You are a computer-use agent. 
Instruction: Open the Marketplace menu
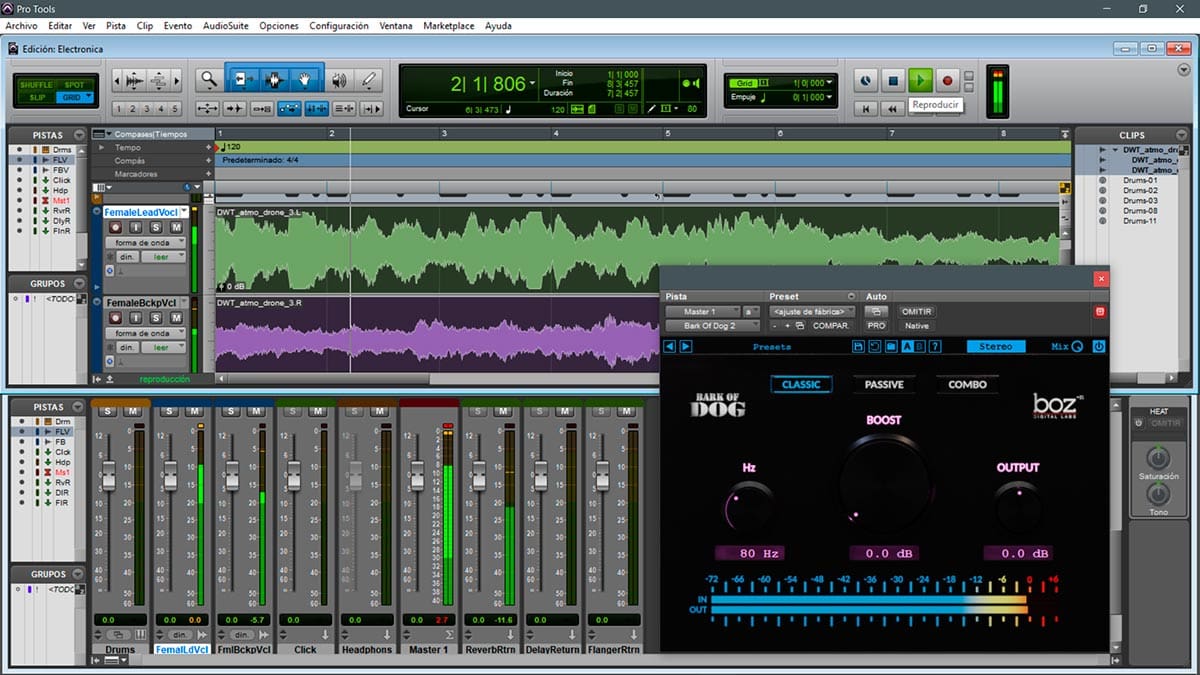[x=448, y=25]
